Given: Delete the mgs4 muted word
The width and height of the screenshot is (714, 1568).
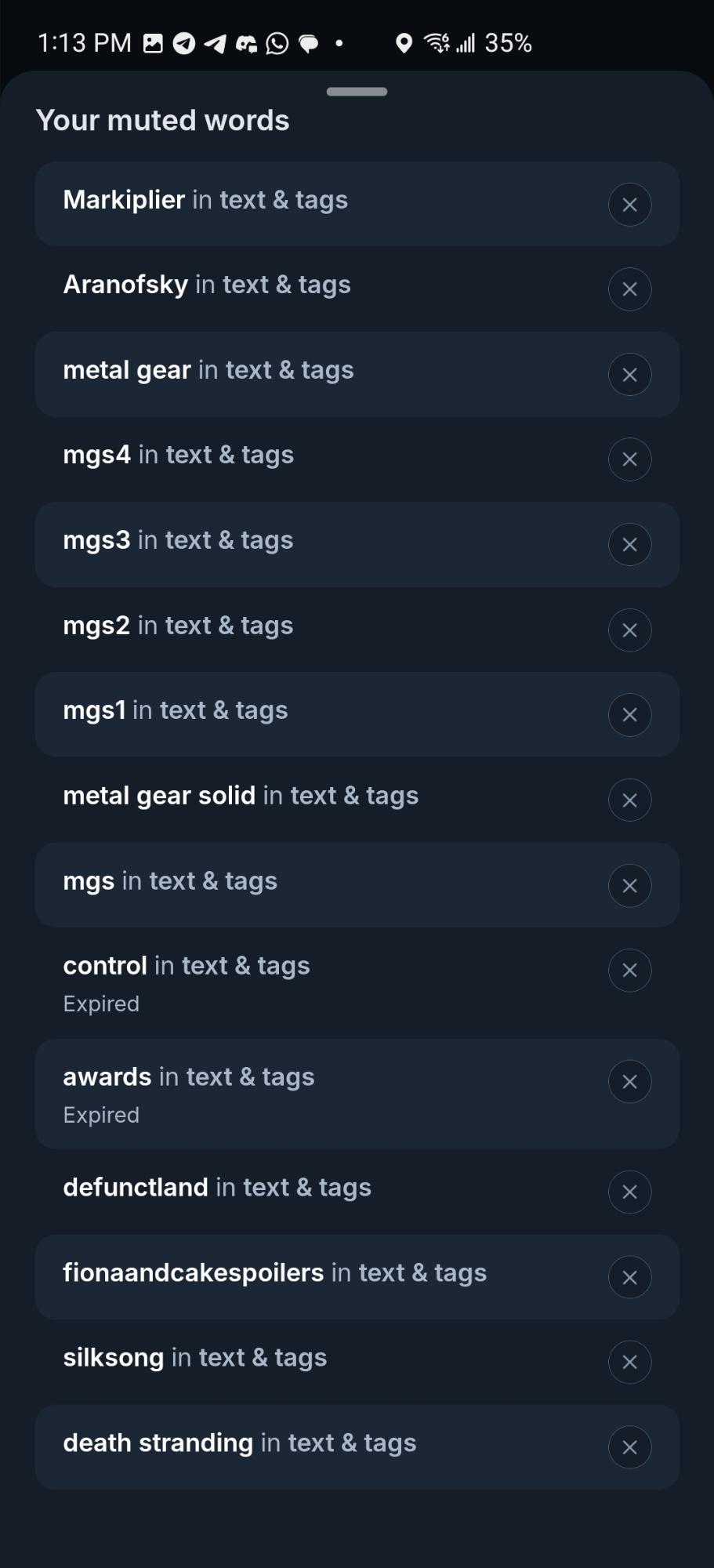Looking at the screenshot, I should (x=629, y=459).
